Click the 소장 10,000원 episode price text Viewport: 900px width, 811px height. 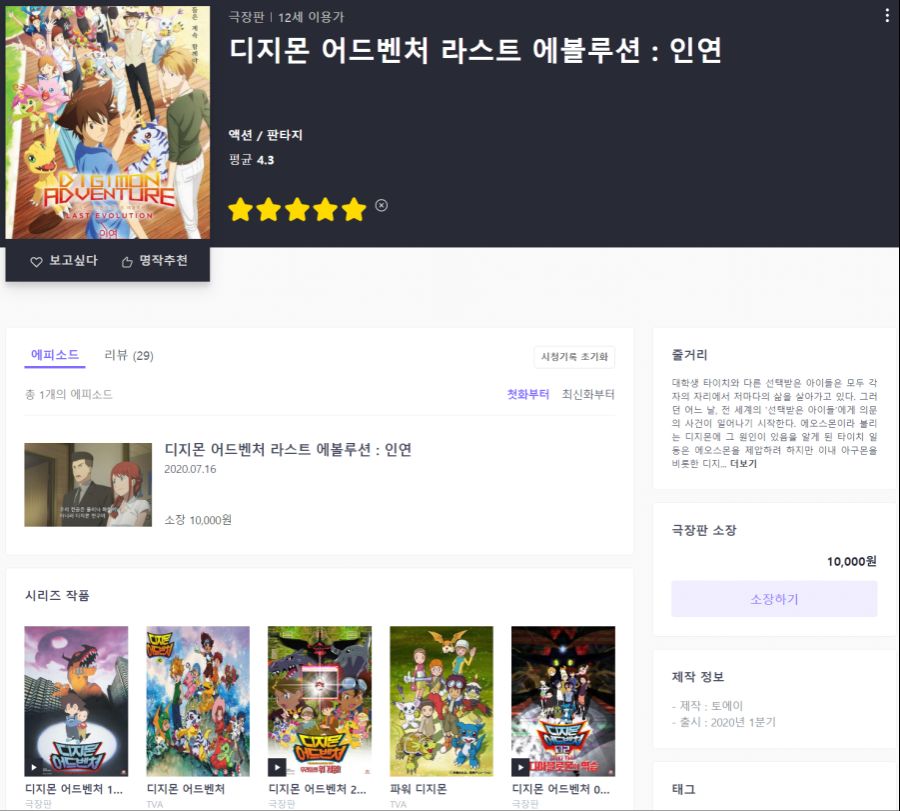pos(198,520)
